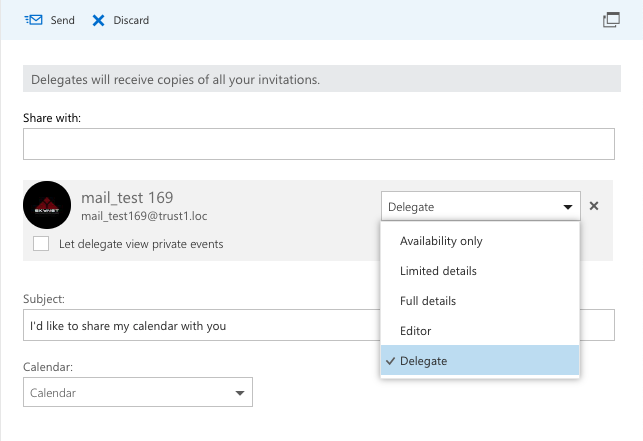Select the checked Delegate option
Viewport: 643px width, 441px height.
pyautogui.click(x=480, y=361)
